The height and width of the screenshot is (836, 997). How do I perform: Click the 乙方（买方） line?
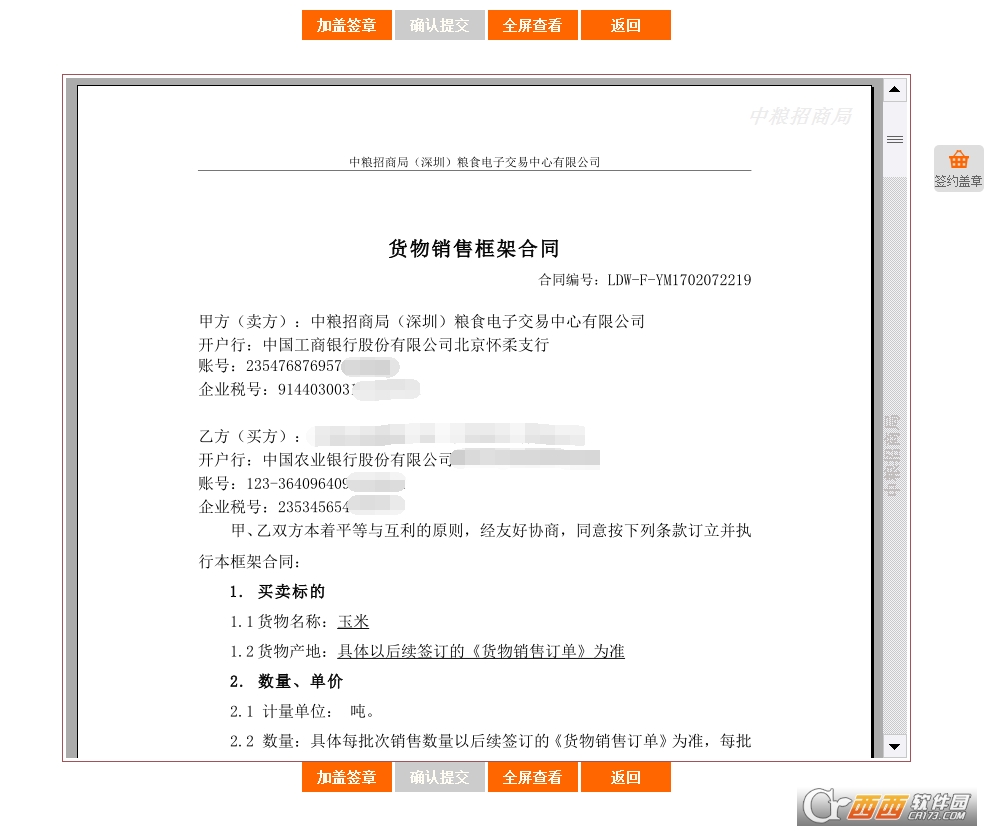click(x=392, y=435)
